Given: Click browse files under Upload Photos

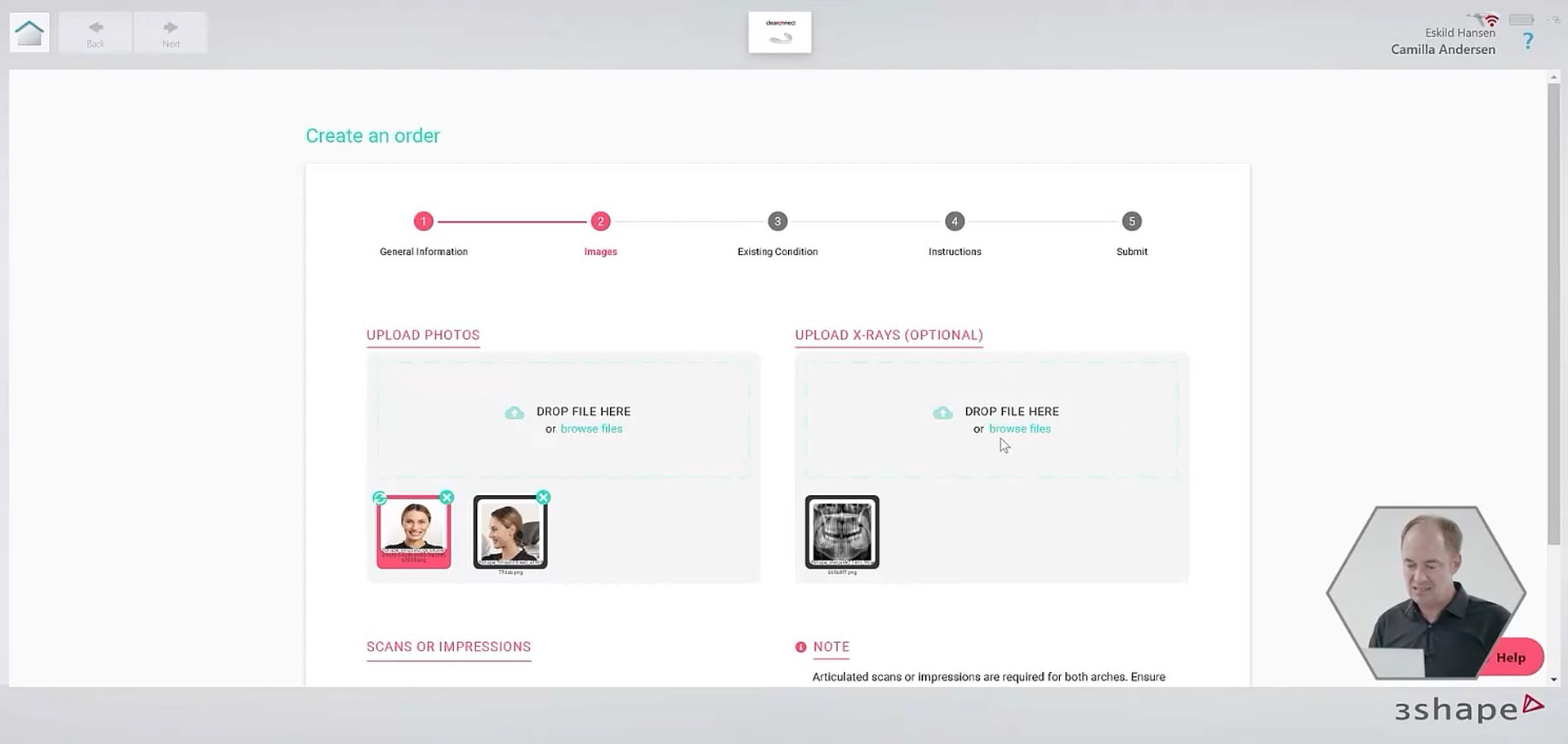Looking at the screenshot, I should click(x=591, y=429).
